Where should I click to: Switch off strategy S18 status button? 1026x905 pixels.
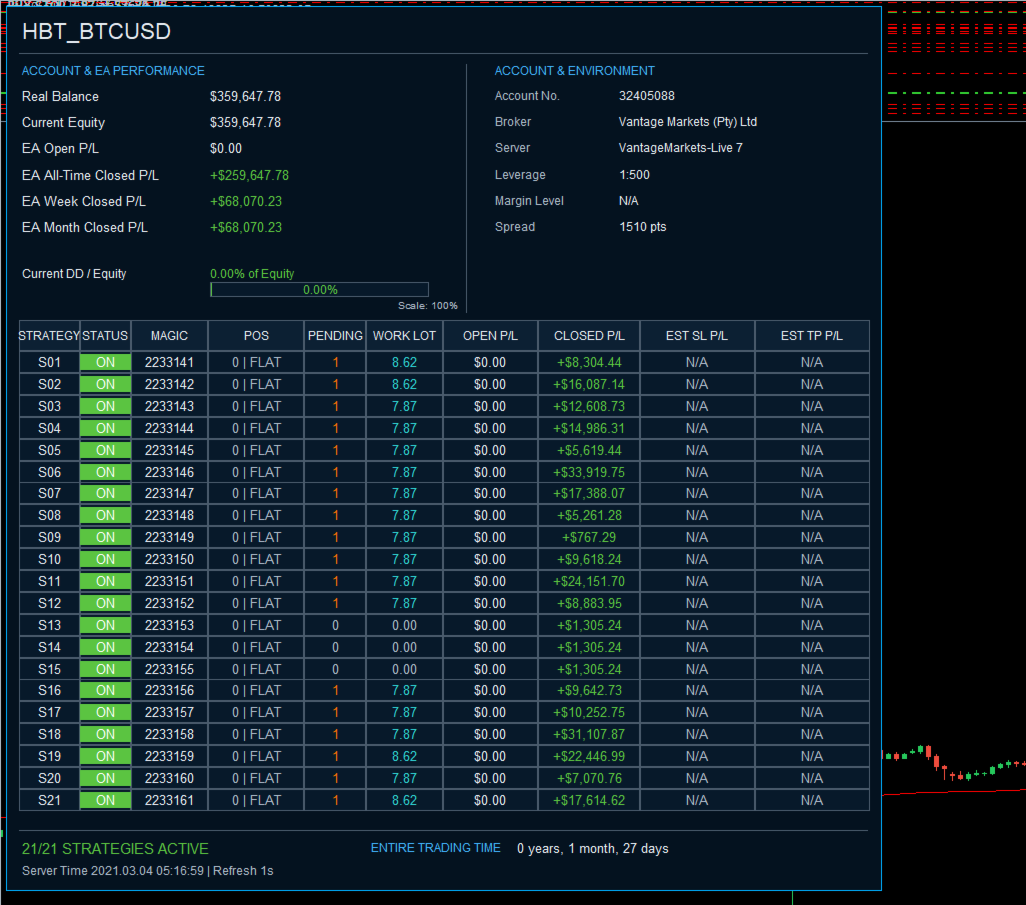click(x=105, y=734)
